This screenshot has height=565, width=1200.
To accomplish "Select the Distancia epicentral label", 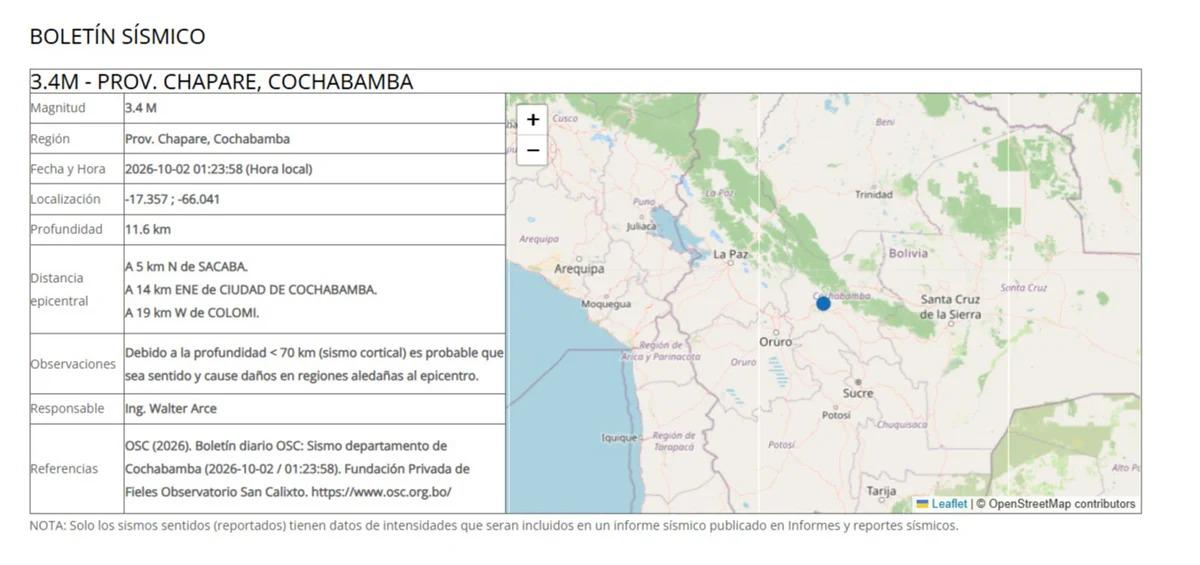I will click(x=59, y=289).
